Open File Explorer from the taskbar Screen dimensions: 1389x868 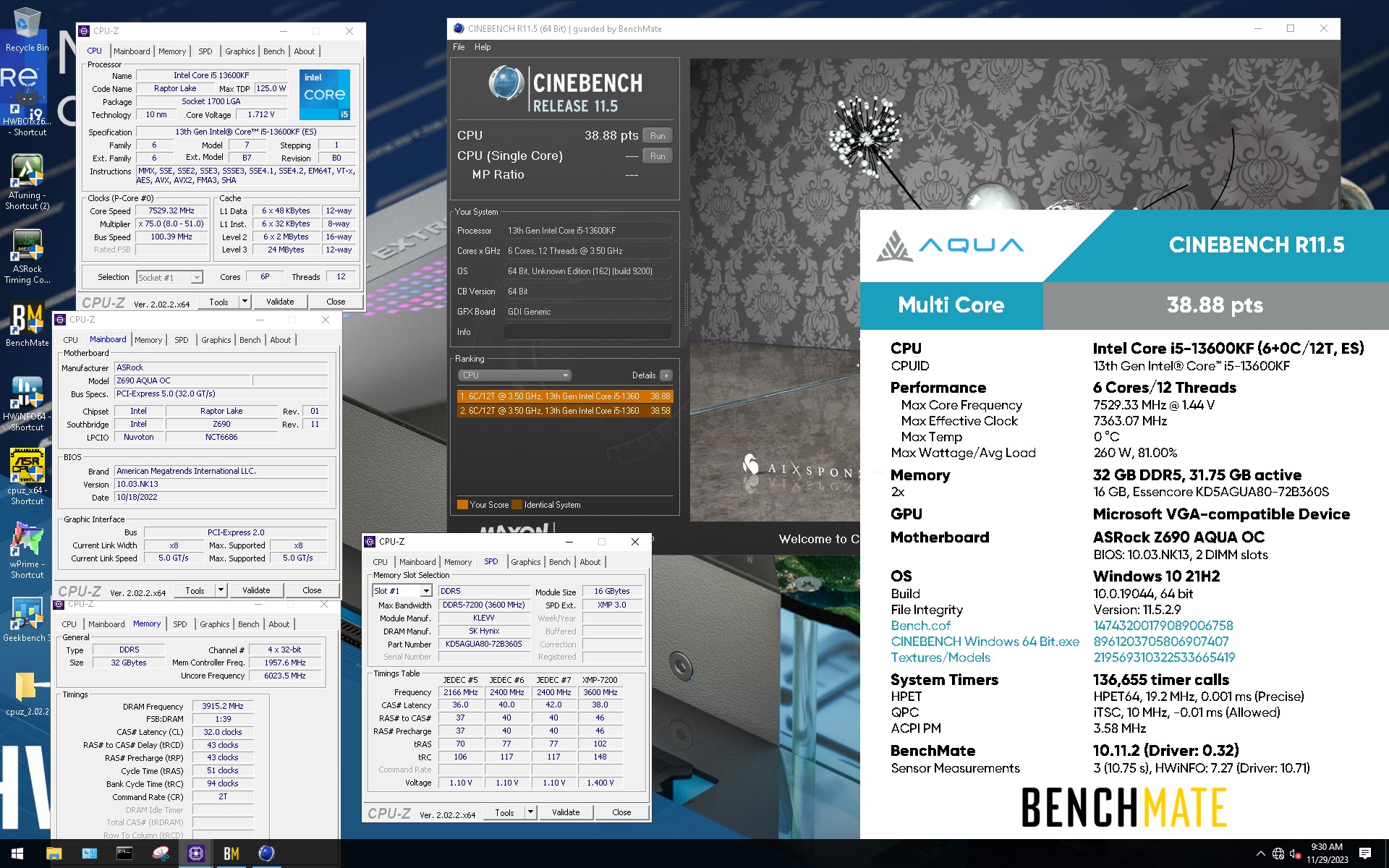coord(54,854)
